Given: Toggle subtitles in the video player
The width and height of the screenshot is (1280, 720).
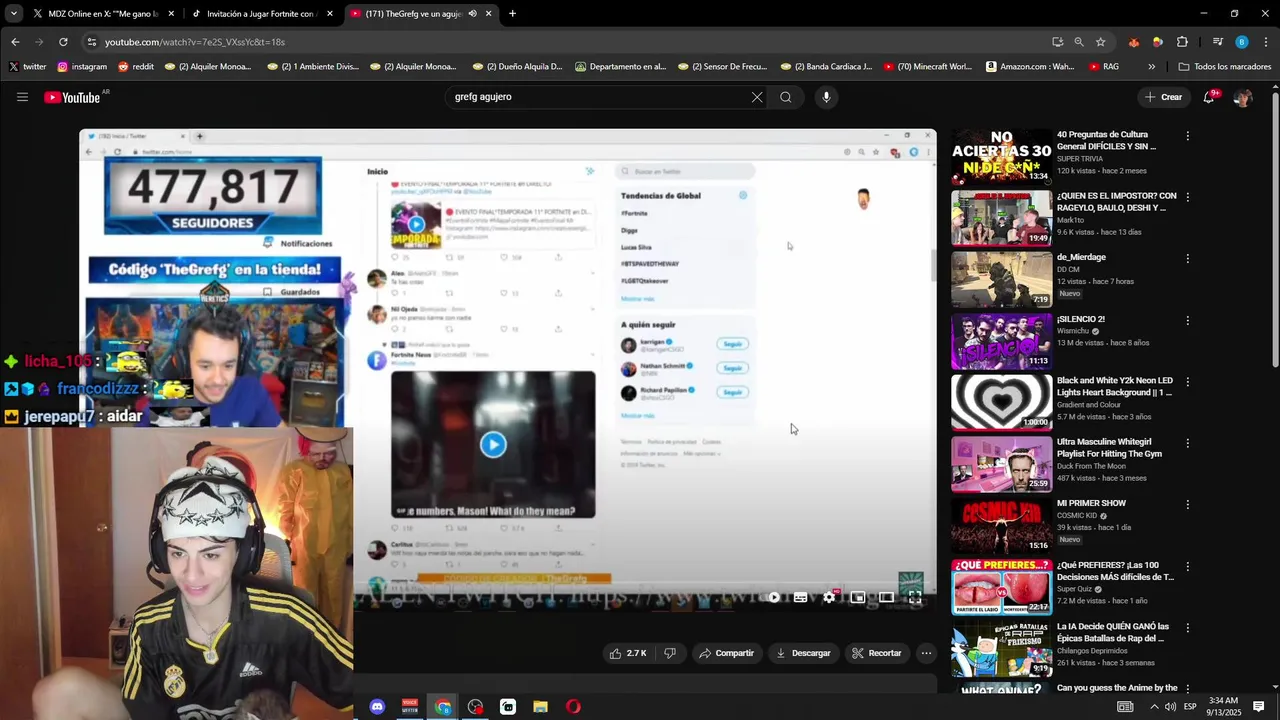Looking at the screenshot, I should tap(800, 597).
